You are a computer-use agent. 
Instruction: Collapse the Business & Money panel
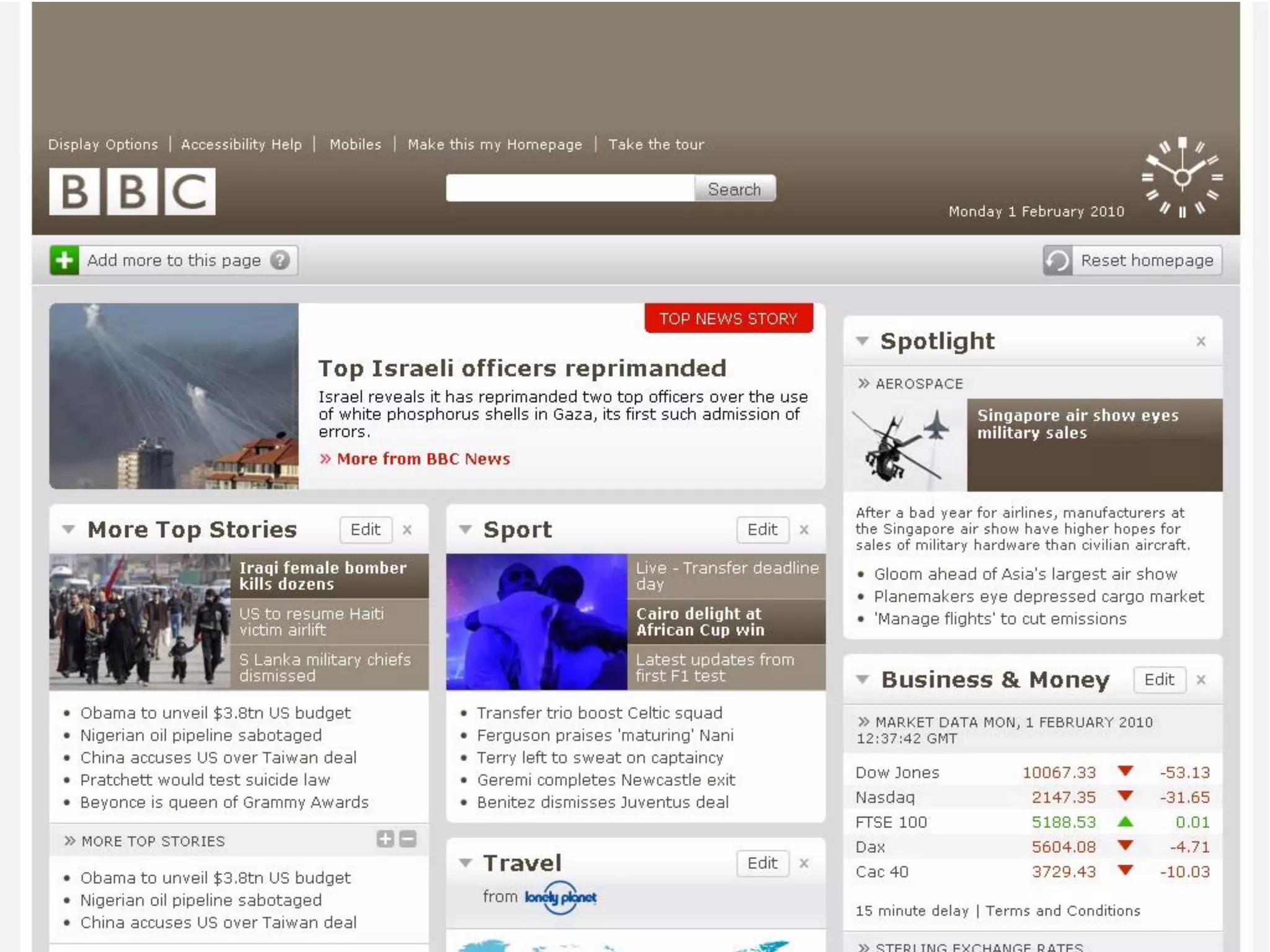[862, 679]
